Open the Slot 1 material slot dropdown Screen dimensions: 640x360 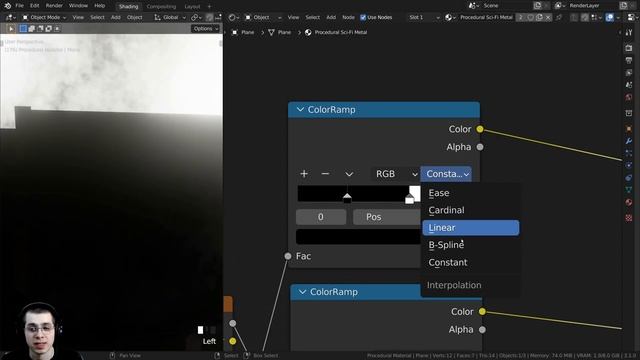pyautogui.click(x=424, y=17)
